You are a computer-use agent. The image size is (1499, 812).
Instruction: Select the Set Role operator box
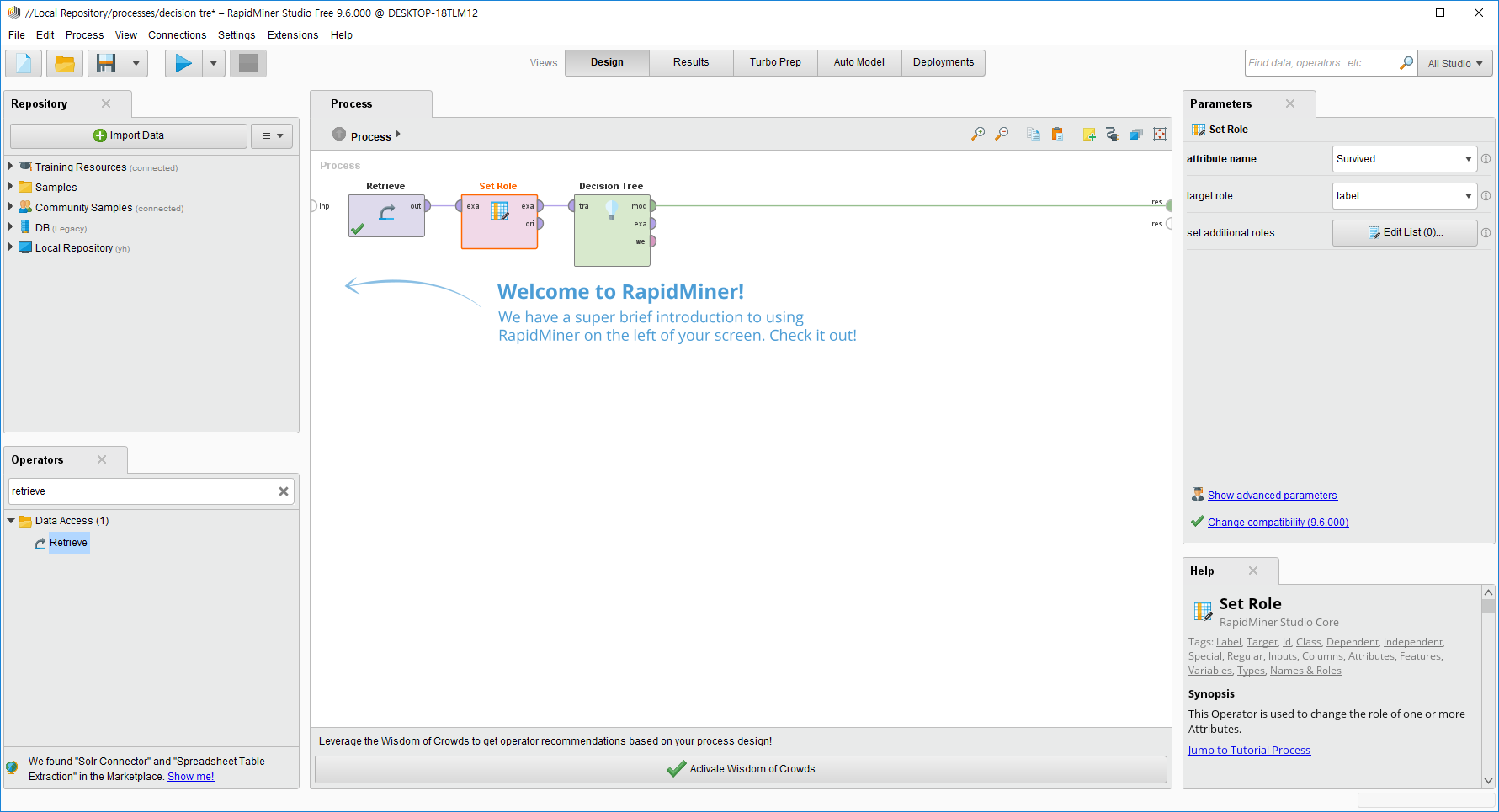[x=499, y=221]
